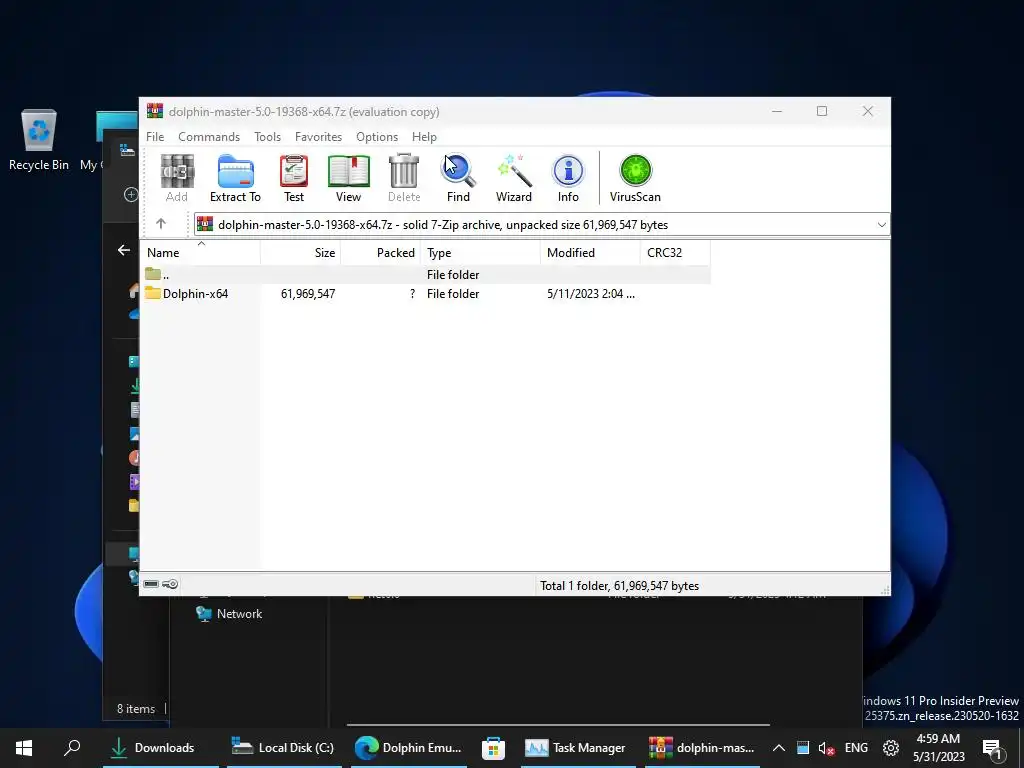Screen dimensions: 1024x768
Task: Open the File menu
Action: pyautogui.click(x=155, y=136)
